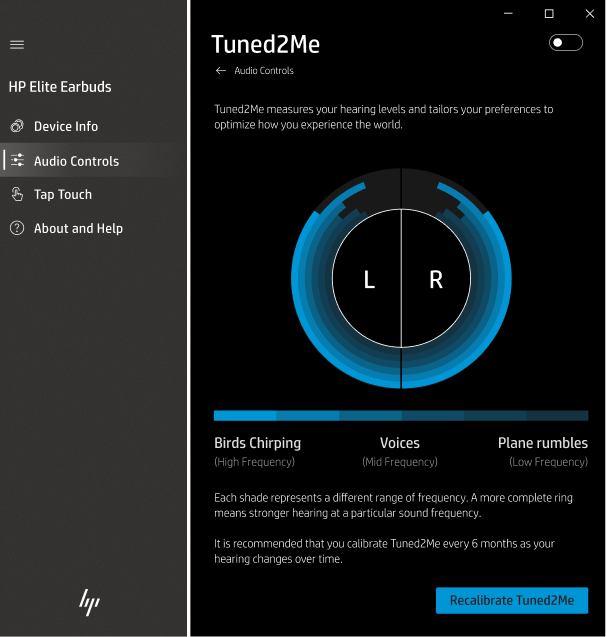Click the brightest blue frequency bar segment
The width and height of the screenshot is (607, 637).
pos(245,415)
